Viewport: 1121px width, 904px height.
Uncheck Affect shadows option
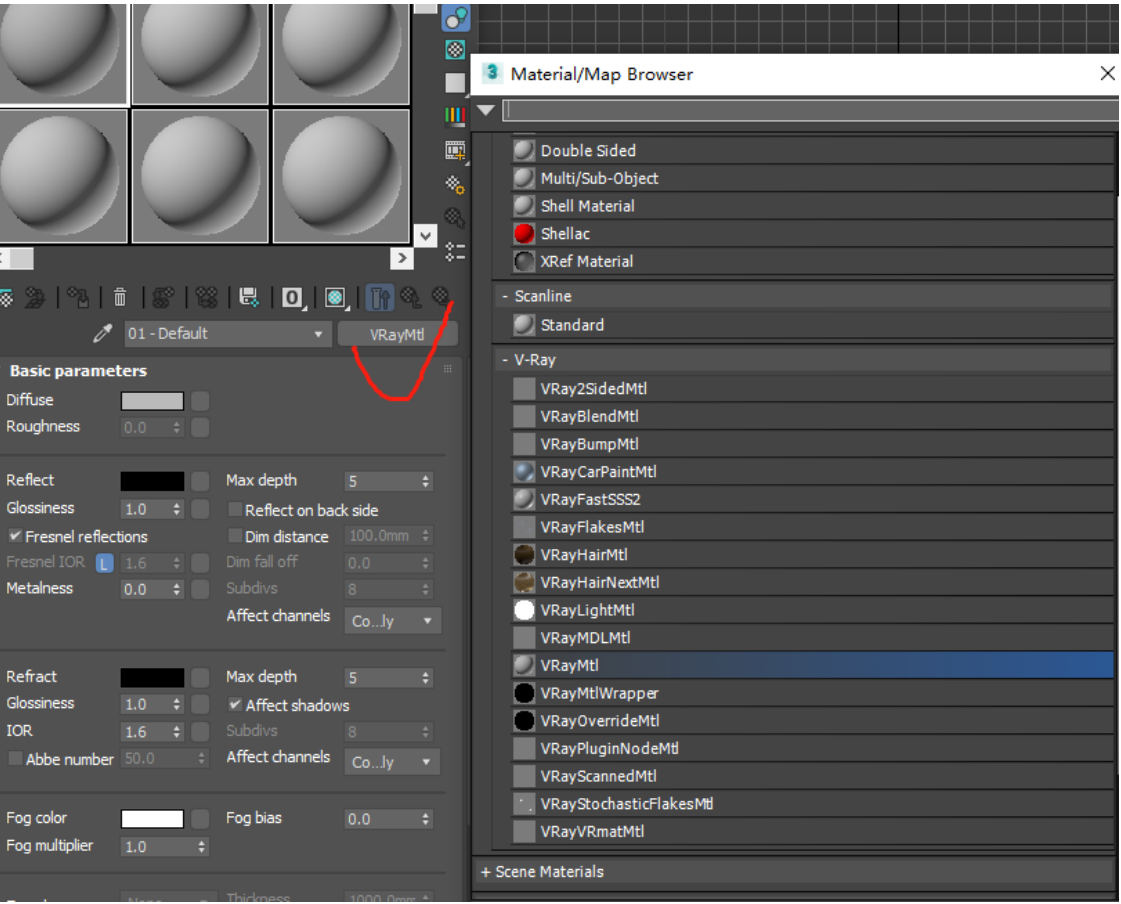tap(236, 705)
